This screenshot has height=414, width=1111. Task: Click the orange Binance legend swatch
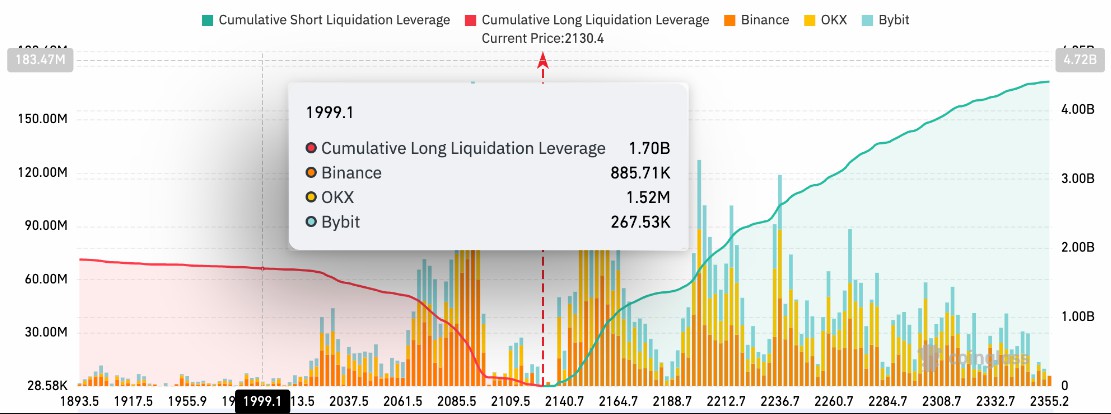pyautogui.click(x=730, y=20)
